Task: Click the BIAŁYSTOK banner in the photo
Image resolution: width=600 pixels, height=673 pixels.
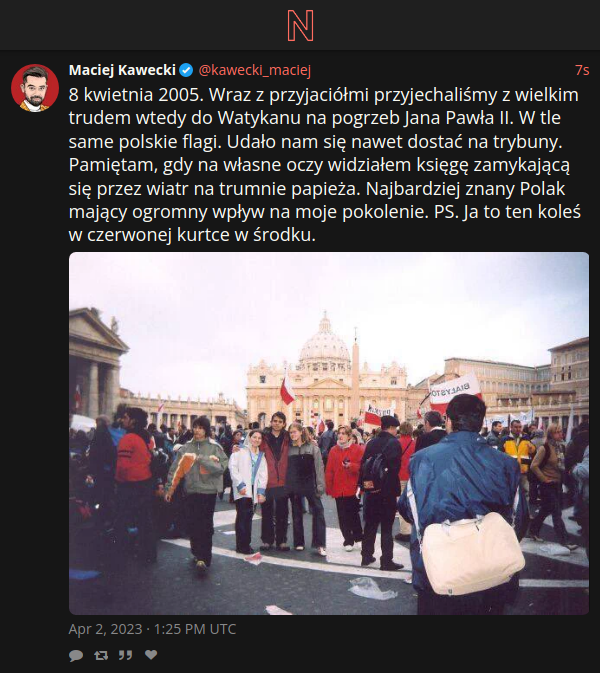Action: coord(455,391)
